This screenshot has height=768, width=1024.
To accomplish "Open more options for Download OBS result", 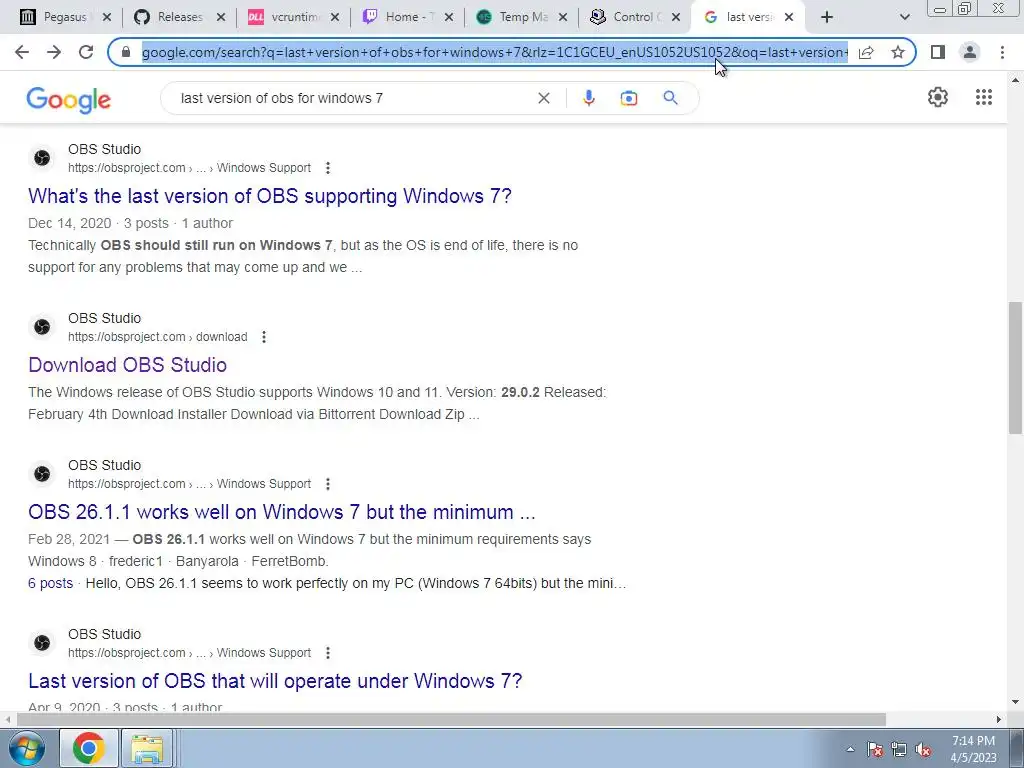I will (x=264, y=337).
